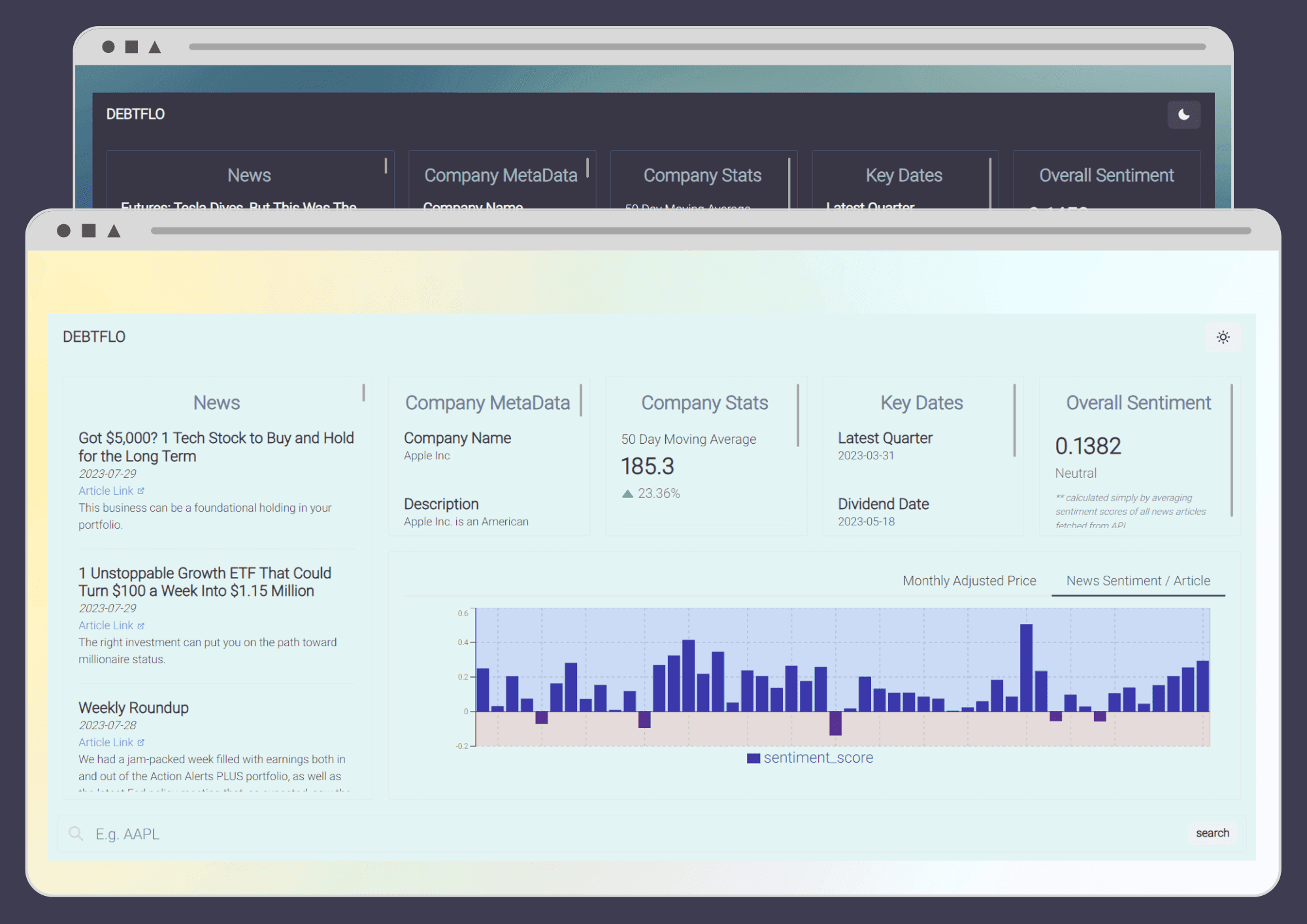
Task: Open Article Link for Weekly Roundup story
Action: click(x=106, y=742)
